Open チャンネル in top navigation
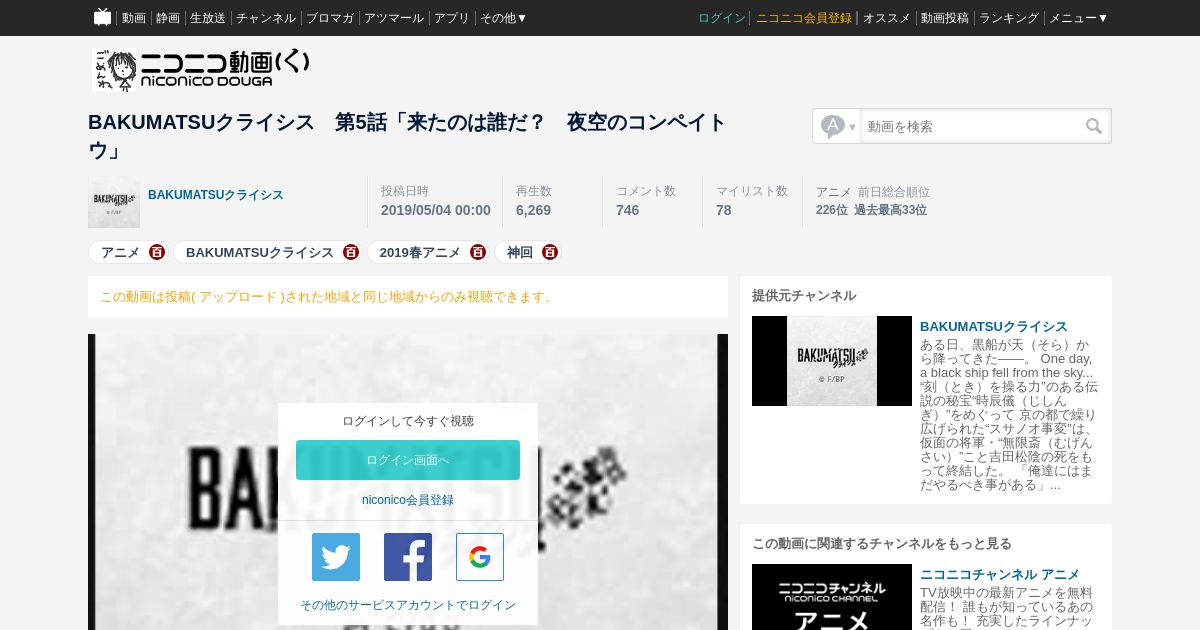The height and width of the screenshot is (630, 1200). coord(266,18)
